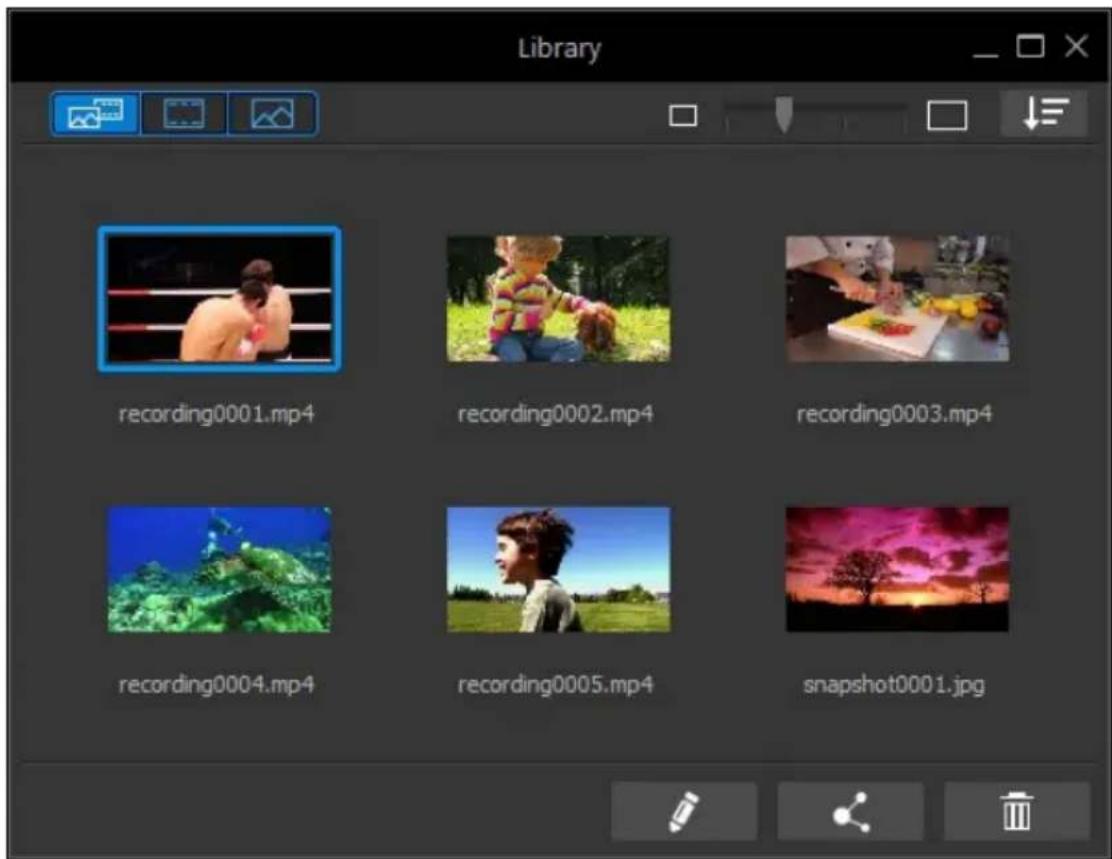This screenshot has width=1112, height=859.
Task: Click the thumbnail size slider handle
Action: (x=784, y=115)
